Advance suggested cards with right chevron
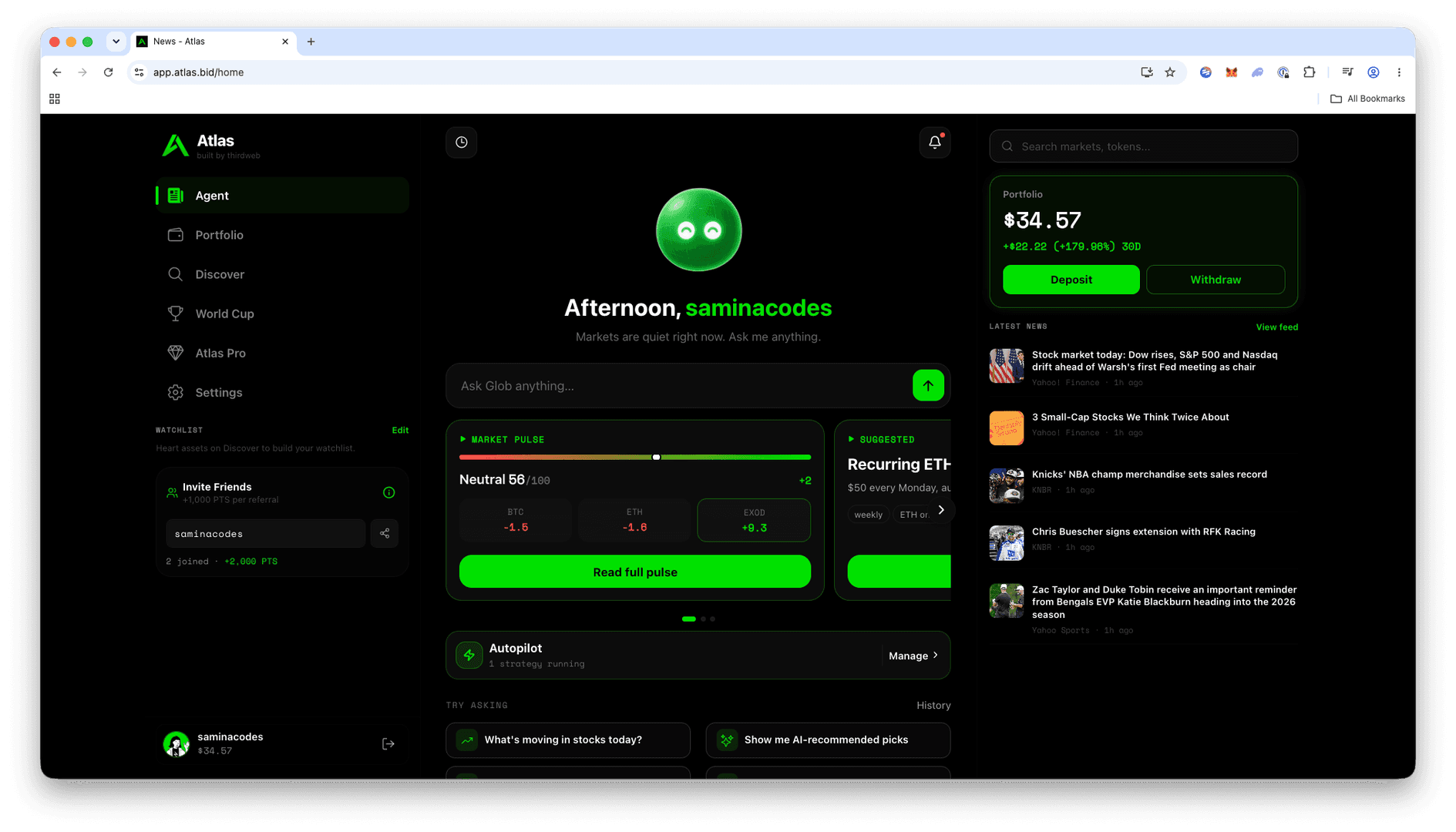 [x=941, y=510]
